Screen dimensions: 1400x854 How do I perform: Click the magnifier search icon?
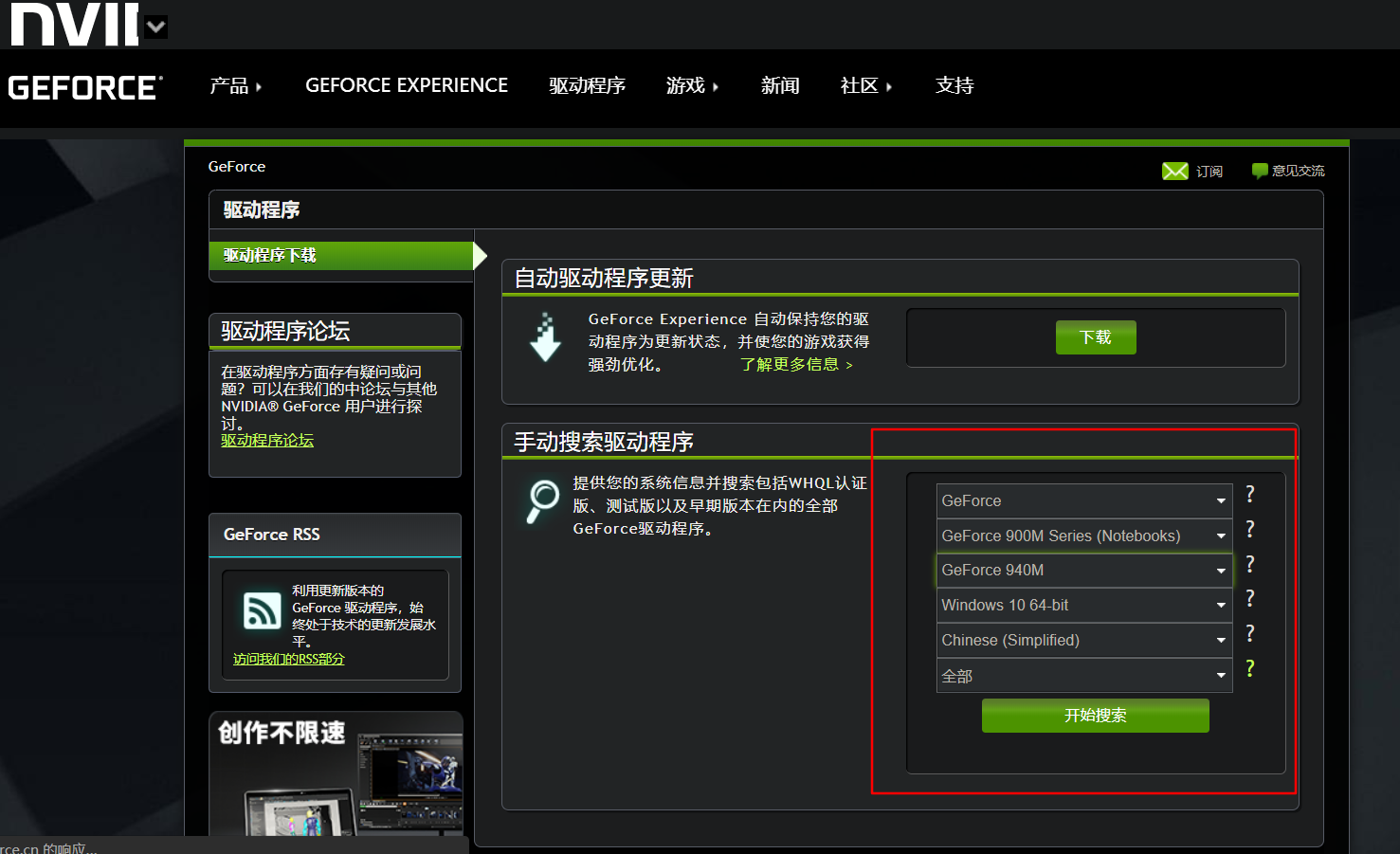(543, 501)
